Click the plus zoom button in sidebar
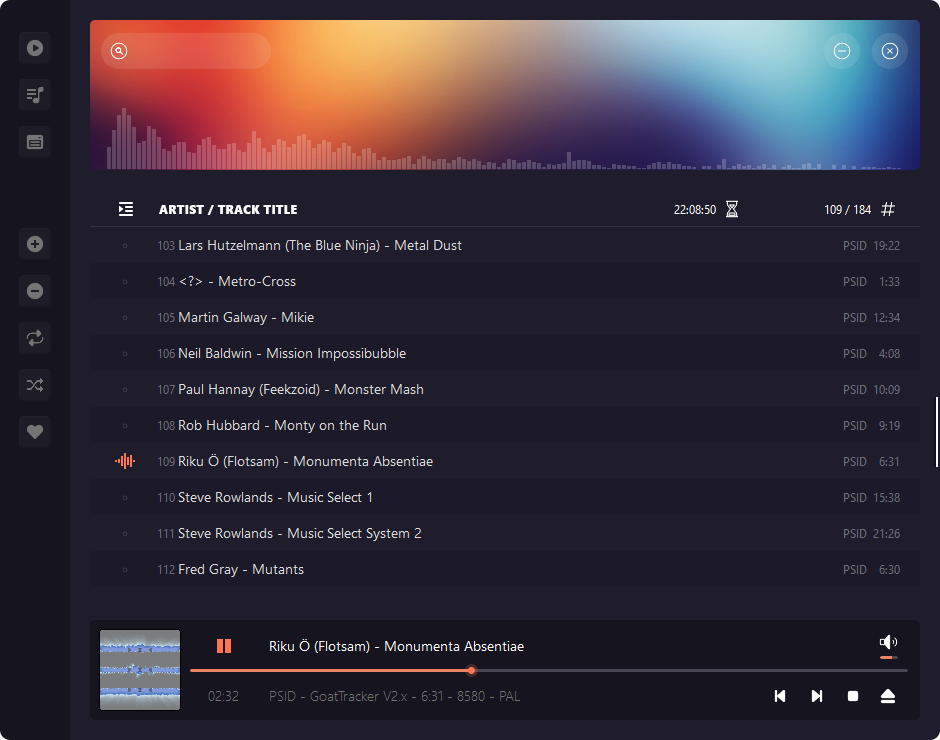Screen dimensions: 940x740 [34, 243]
